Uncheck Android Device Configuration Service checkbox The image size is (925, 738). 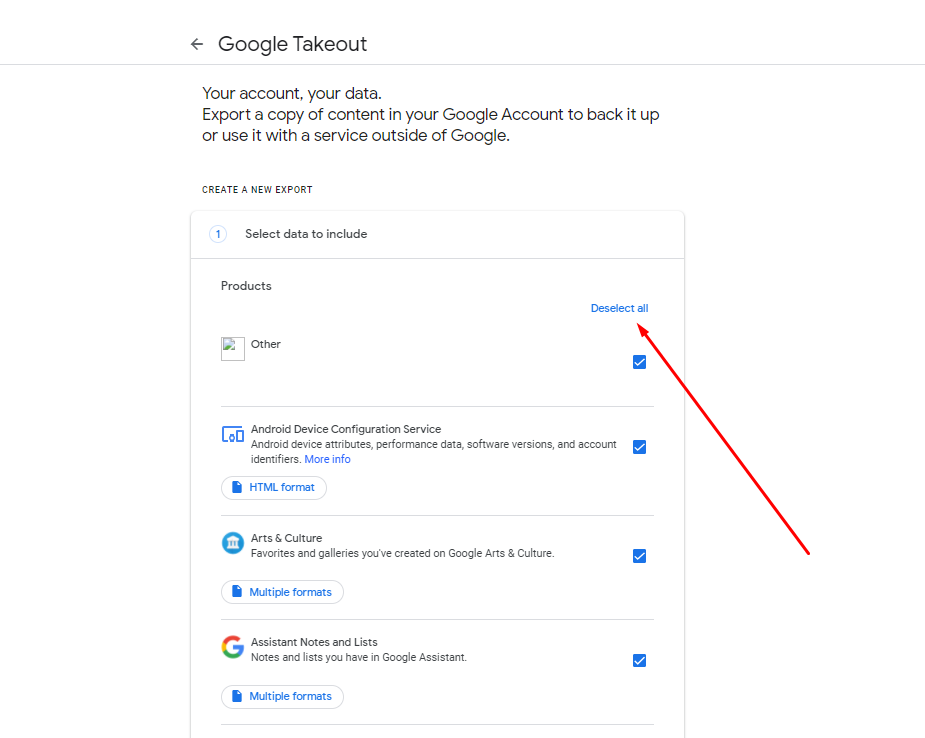(639, 447)
